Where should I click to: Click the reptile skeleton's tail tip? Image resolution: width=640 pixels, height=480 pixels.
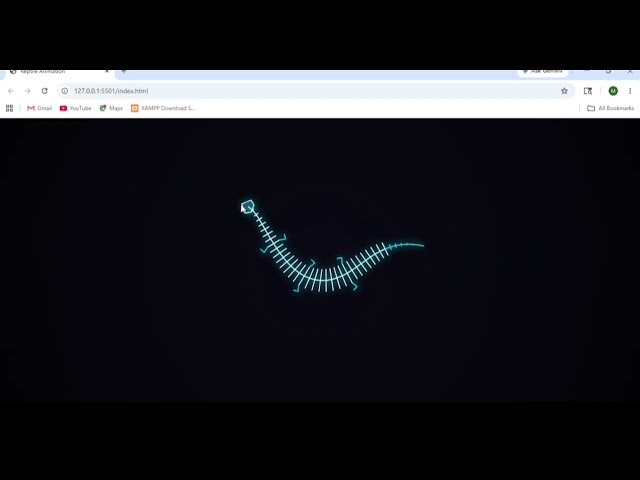pyautogui.click(x=422, y=245)
